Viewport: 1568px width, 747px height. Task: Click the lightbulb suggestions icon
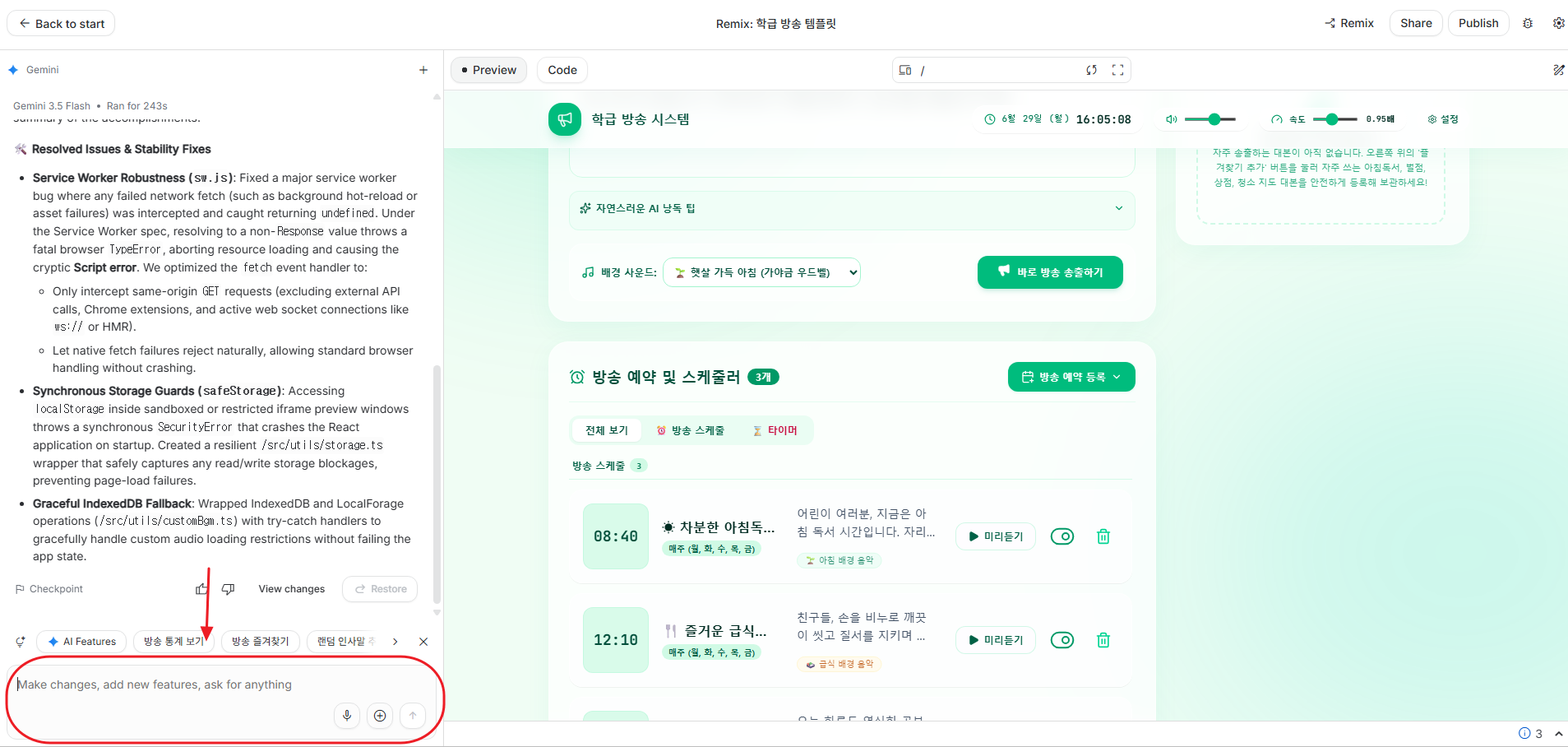point(21,642)
